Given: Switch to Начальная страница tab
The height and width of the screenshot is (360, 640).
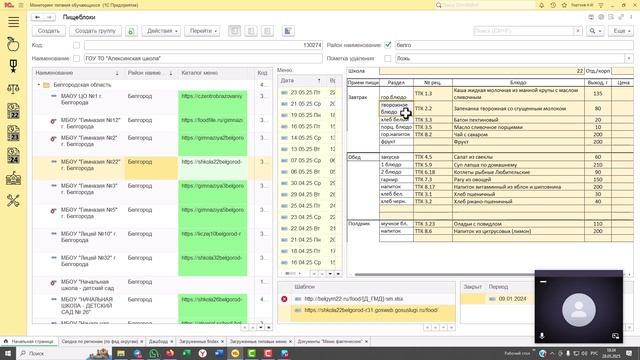Looking at the screenshot, I should pyautogui.click(x=29, y=342).
